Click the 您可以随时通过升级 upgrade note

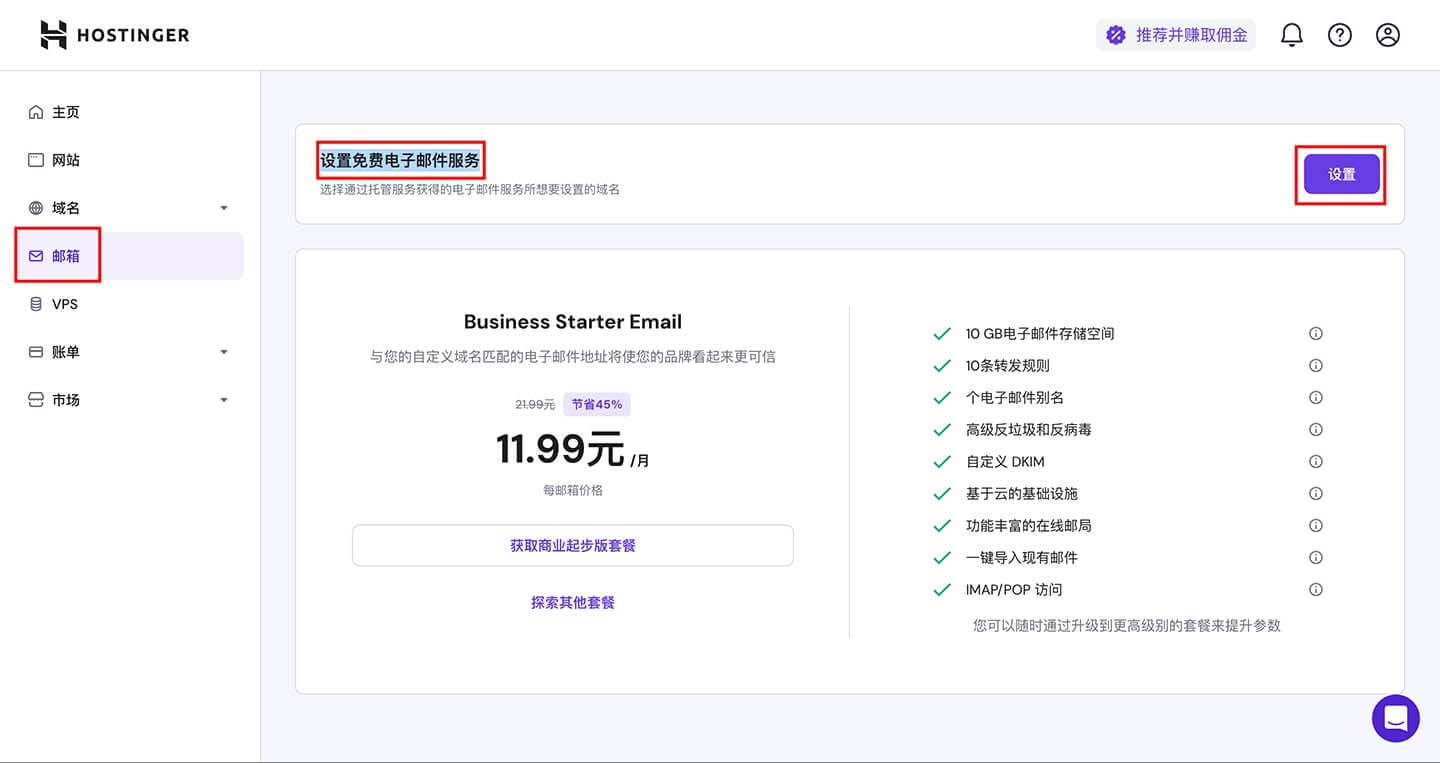(x=1127, y=626)
